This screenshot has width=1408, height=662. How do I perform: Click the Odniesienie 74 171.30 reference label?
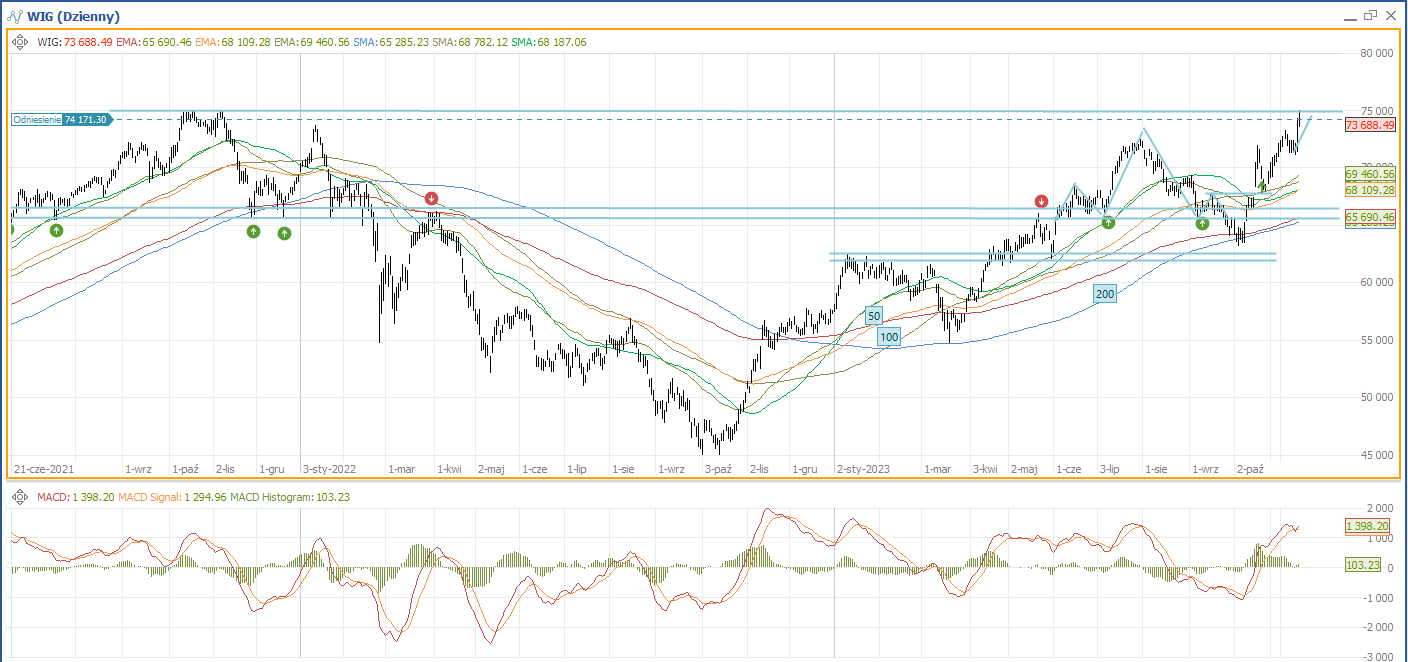[61, 119]
